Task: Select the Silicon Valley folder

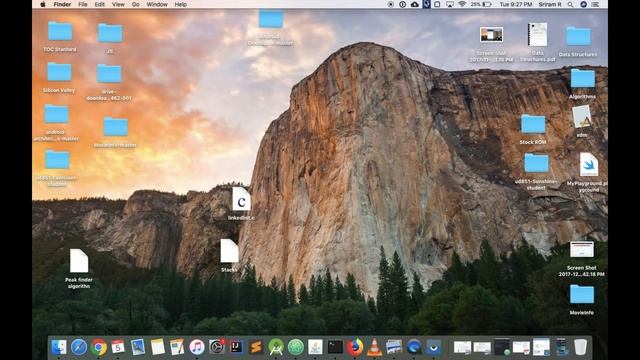Action: [x=59, y=72]
